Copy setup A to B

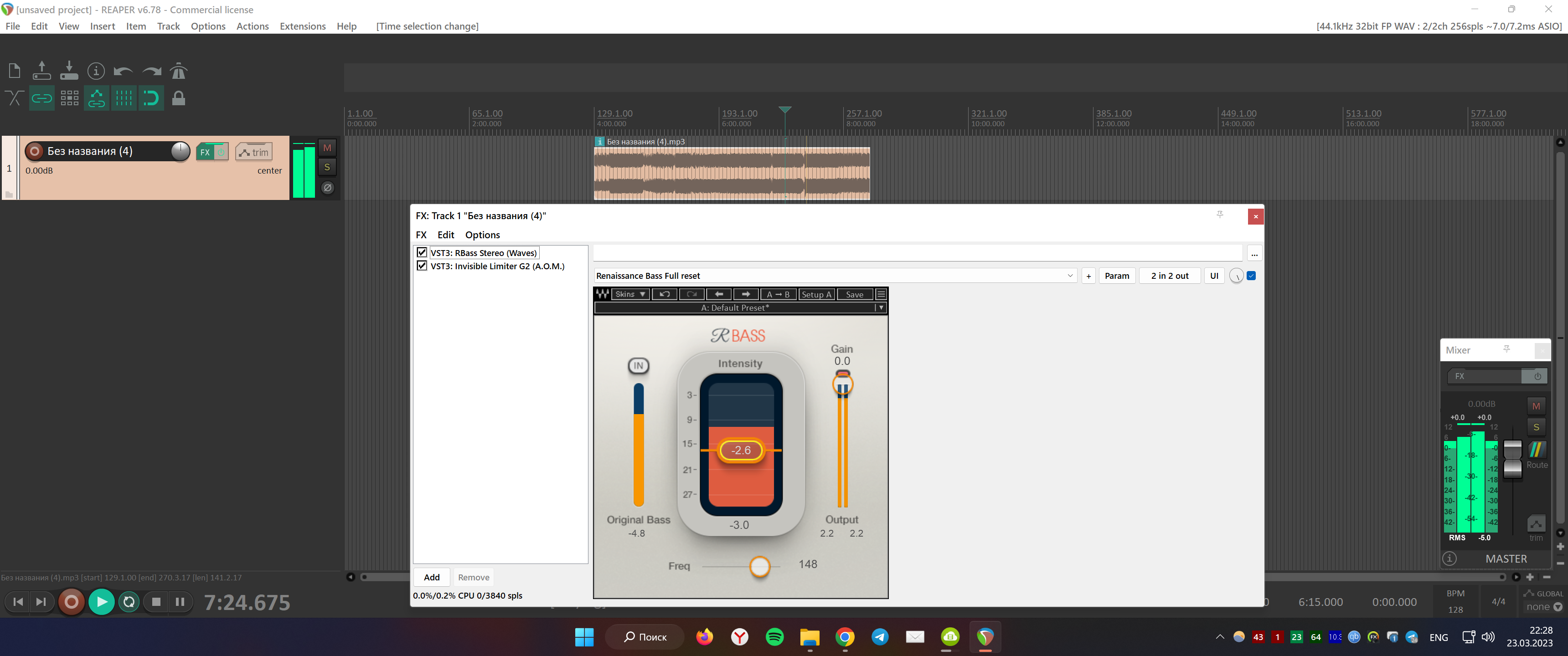tap(778, 295)
